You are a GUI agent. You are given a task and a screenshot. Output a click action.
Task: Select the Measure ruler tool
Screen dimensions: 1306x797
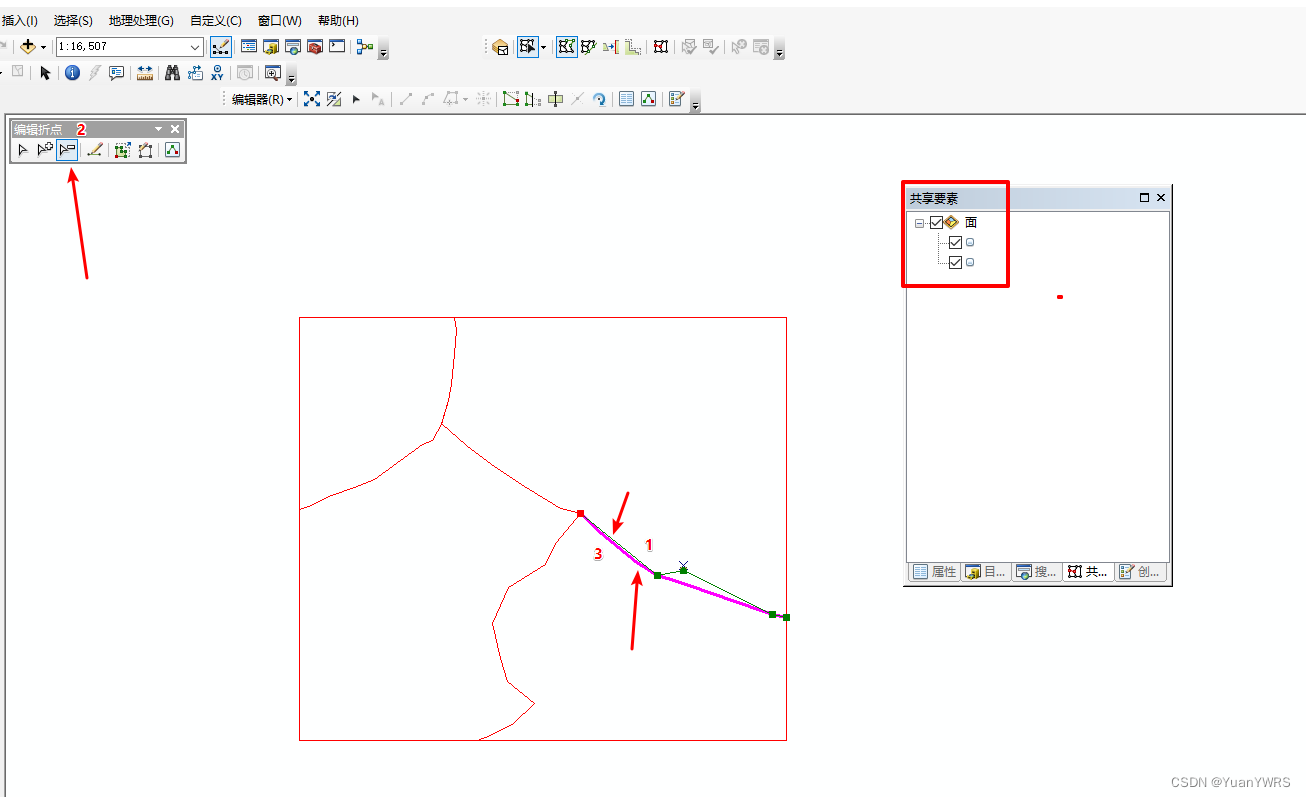point(145,73)
